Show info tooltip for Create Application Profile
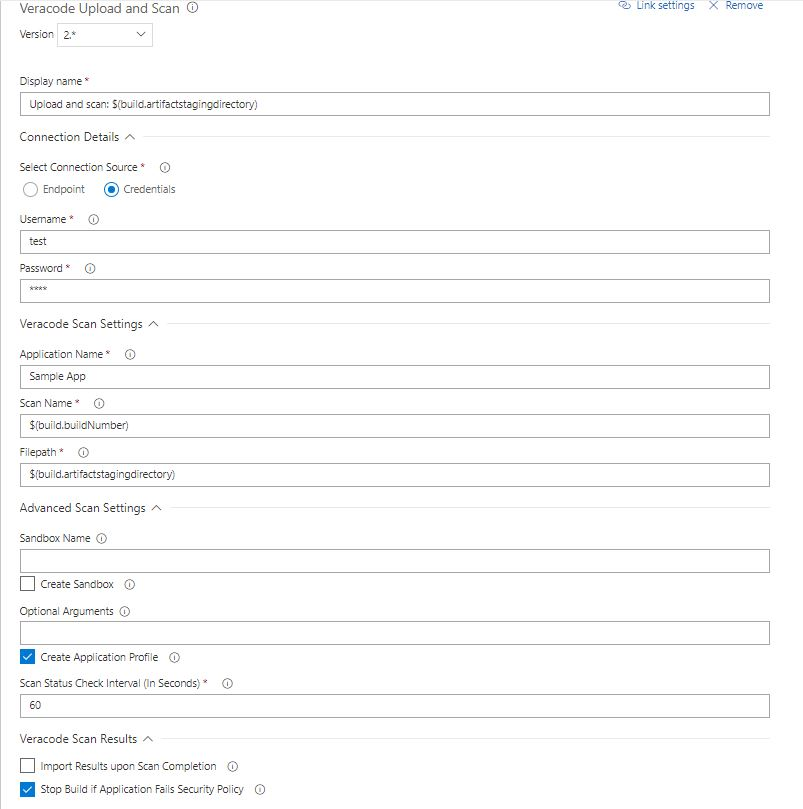 pos(174,657)
